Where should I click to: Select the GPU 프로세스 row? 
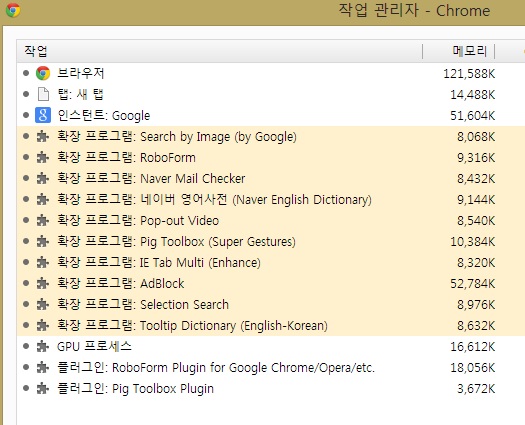tap(271, 346)
